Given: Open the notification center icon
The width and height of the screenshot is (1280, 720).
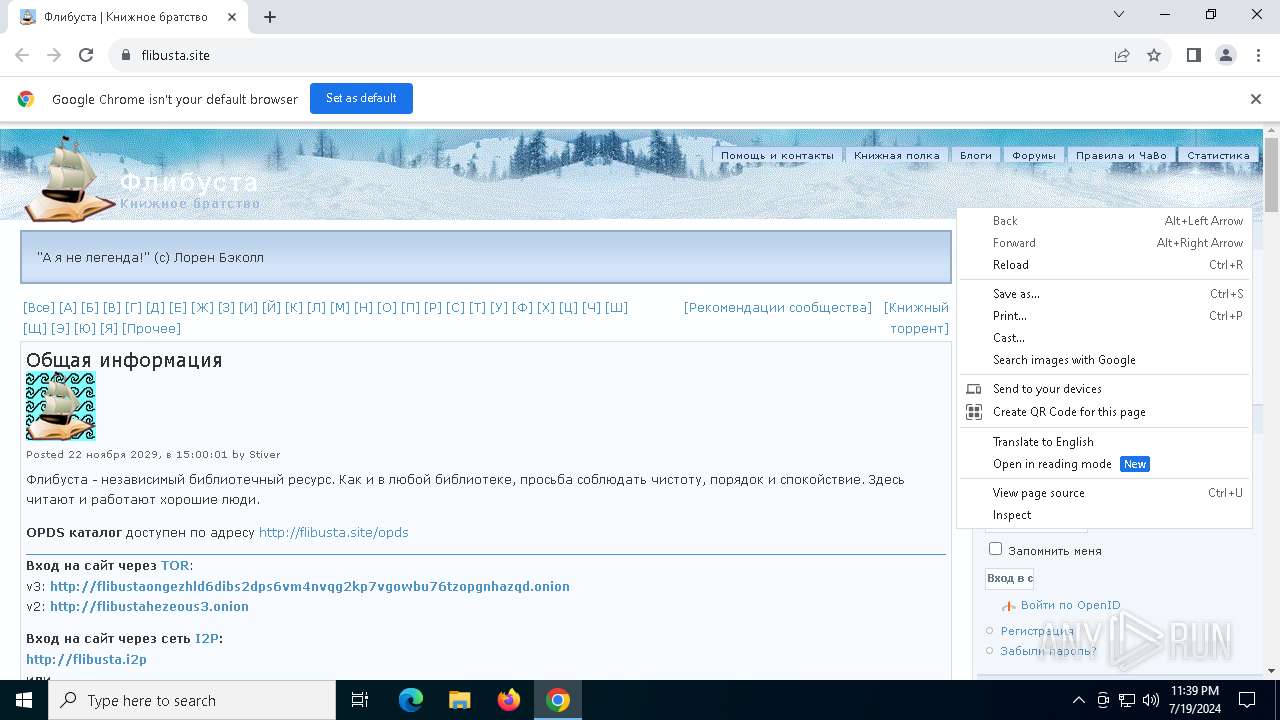Looking at the screenshot, I should [1247, 700].
